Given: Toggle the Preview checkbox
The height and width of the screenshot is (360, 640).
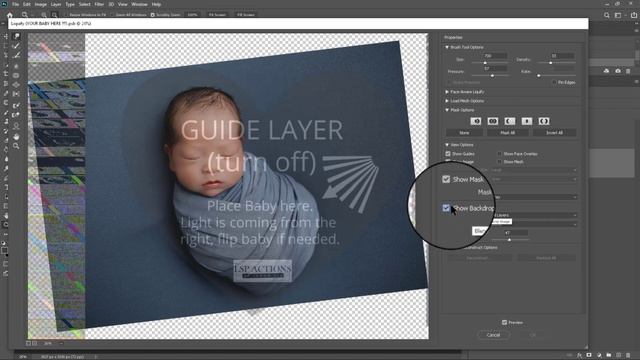Looking at the screenshot, I should tap(504, 322).
